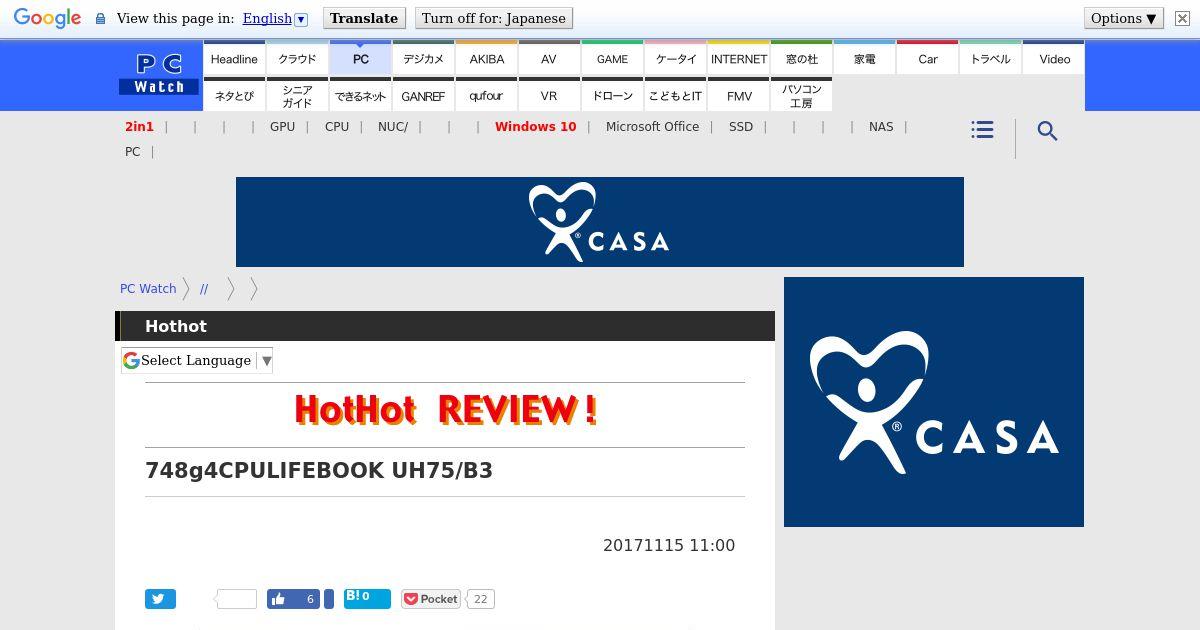Click the GPU topic link
The height and width of the screenshot is (630, 1200).
click(282, 126)
